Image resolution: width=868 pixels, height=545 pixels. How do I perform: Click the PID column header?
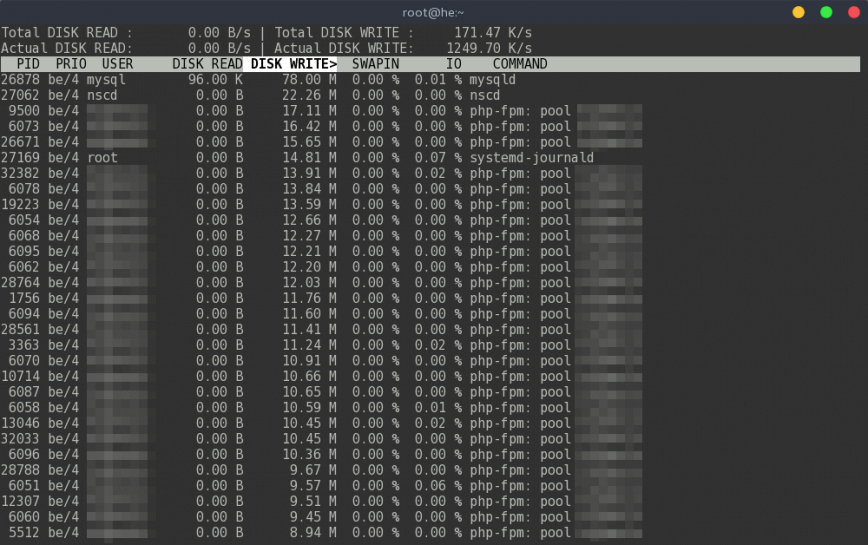pos(28,64)
